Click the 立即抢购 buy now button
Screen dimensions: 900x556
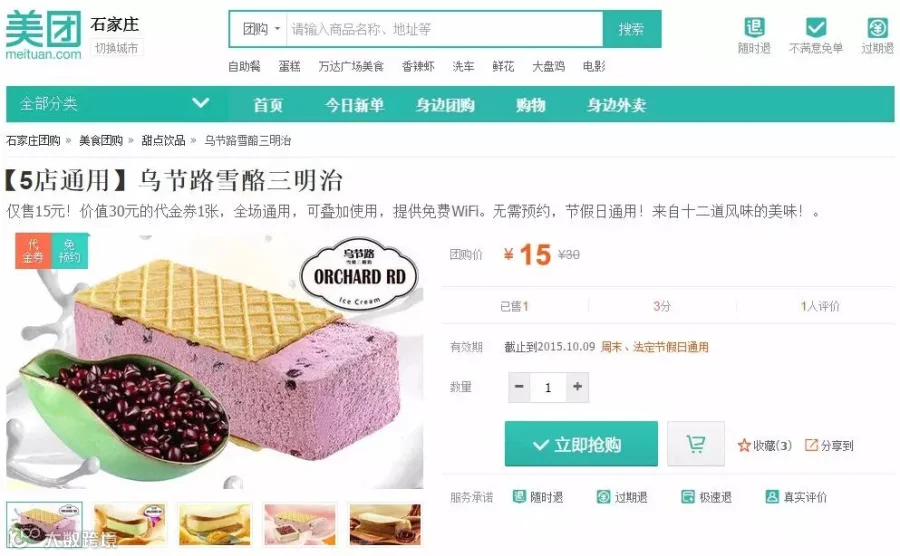coord(581,444)
